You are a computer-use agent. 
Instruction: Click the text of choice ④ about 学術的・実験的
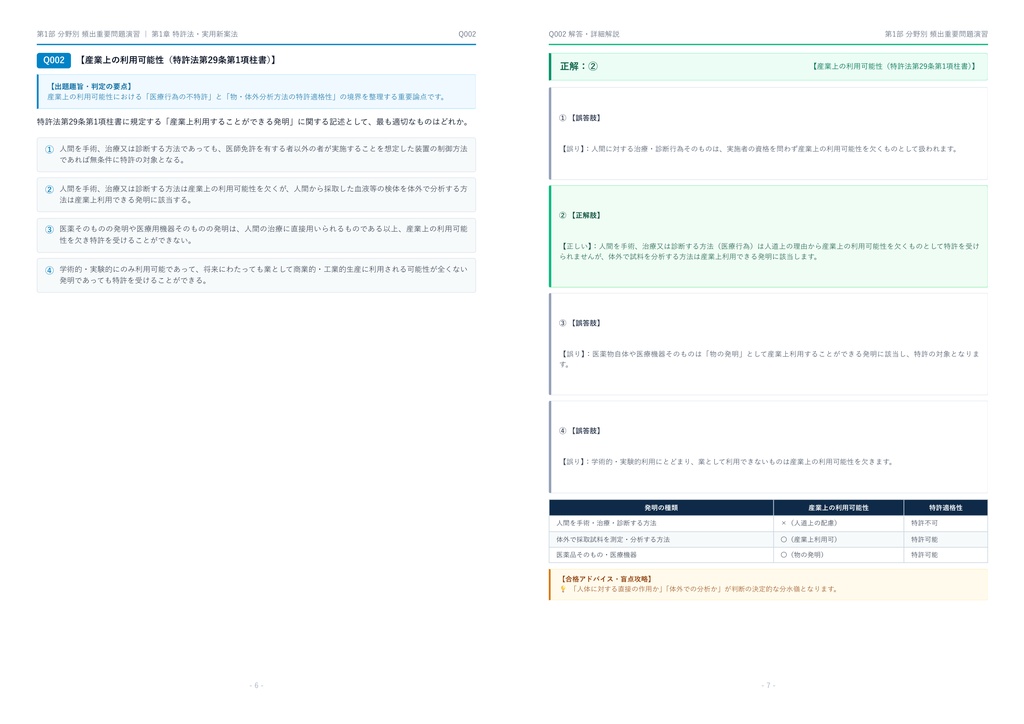pos(263,275)
